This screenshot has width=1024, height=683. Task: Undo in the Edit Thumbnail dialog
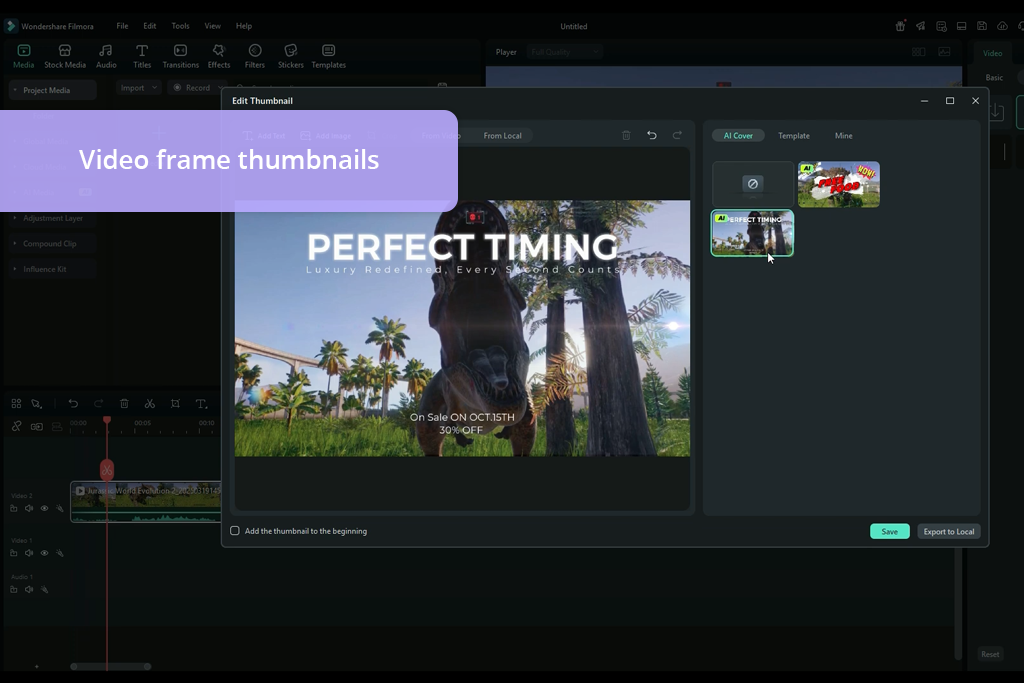(652, 135)
